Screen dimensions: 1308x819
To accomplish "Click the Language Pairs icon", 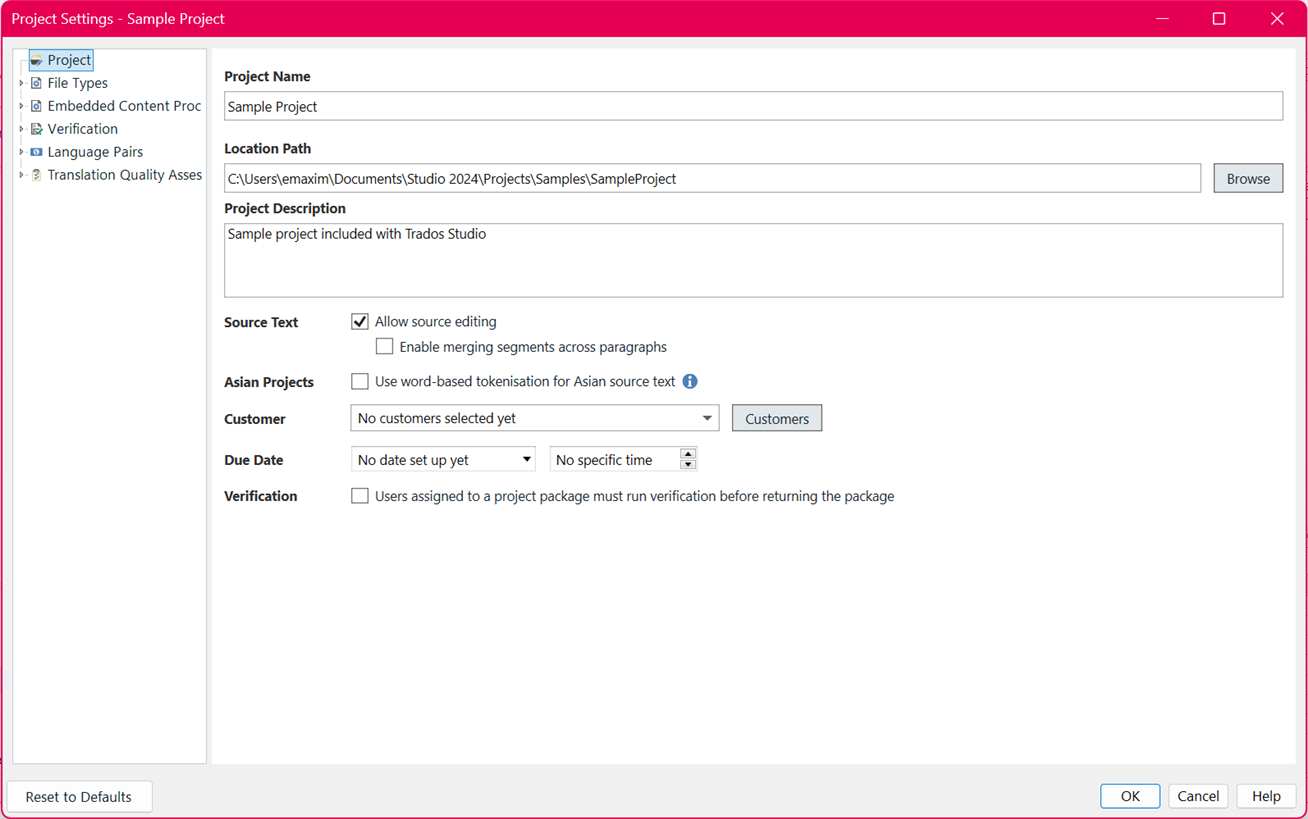I will click(37, 153).
